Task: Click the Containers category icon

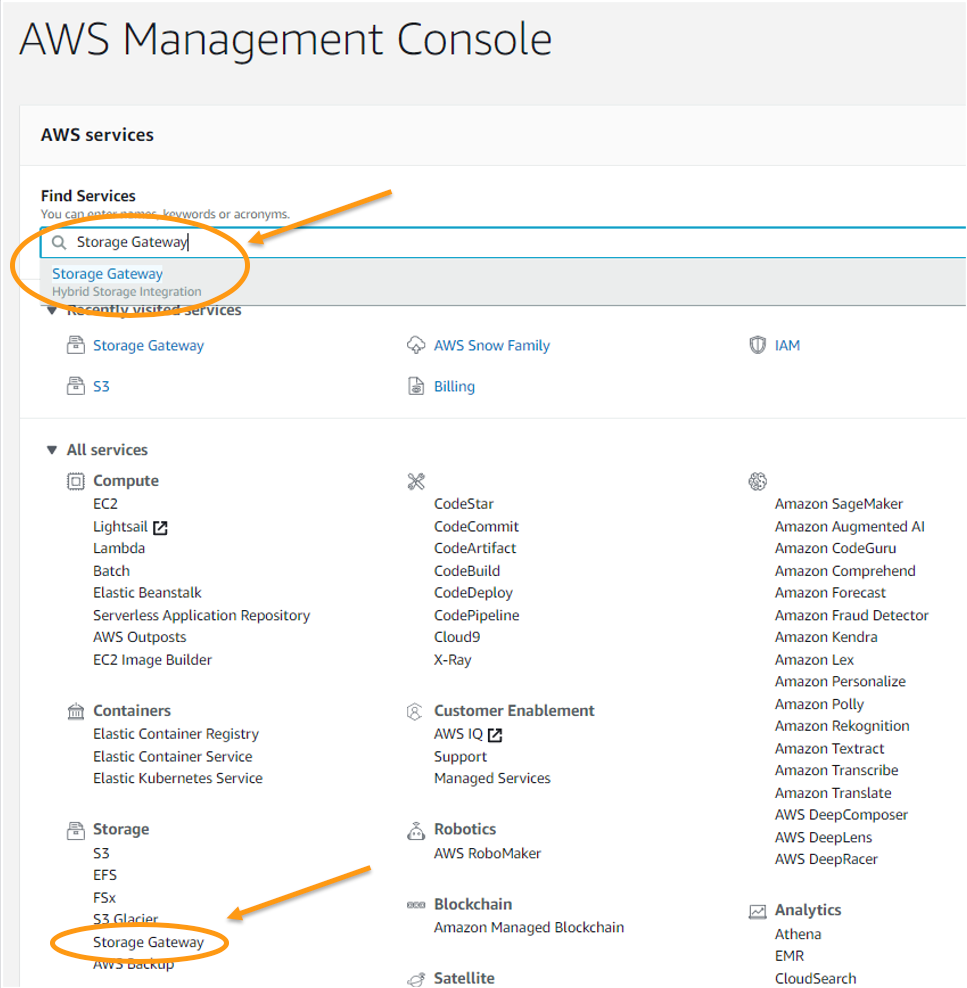Action: 75,711
